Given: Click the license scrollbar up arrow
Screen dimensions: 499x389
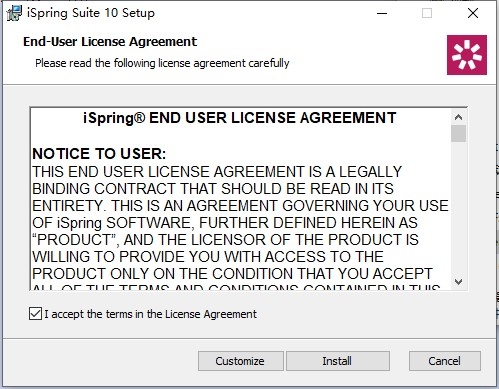Looking at the screenshot, I should click(x=458, y=117).
